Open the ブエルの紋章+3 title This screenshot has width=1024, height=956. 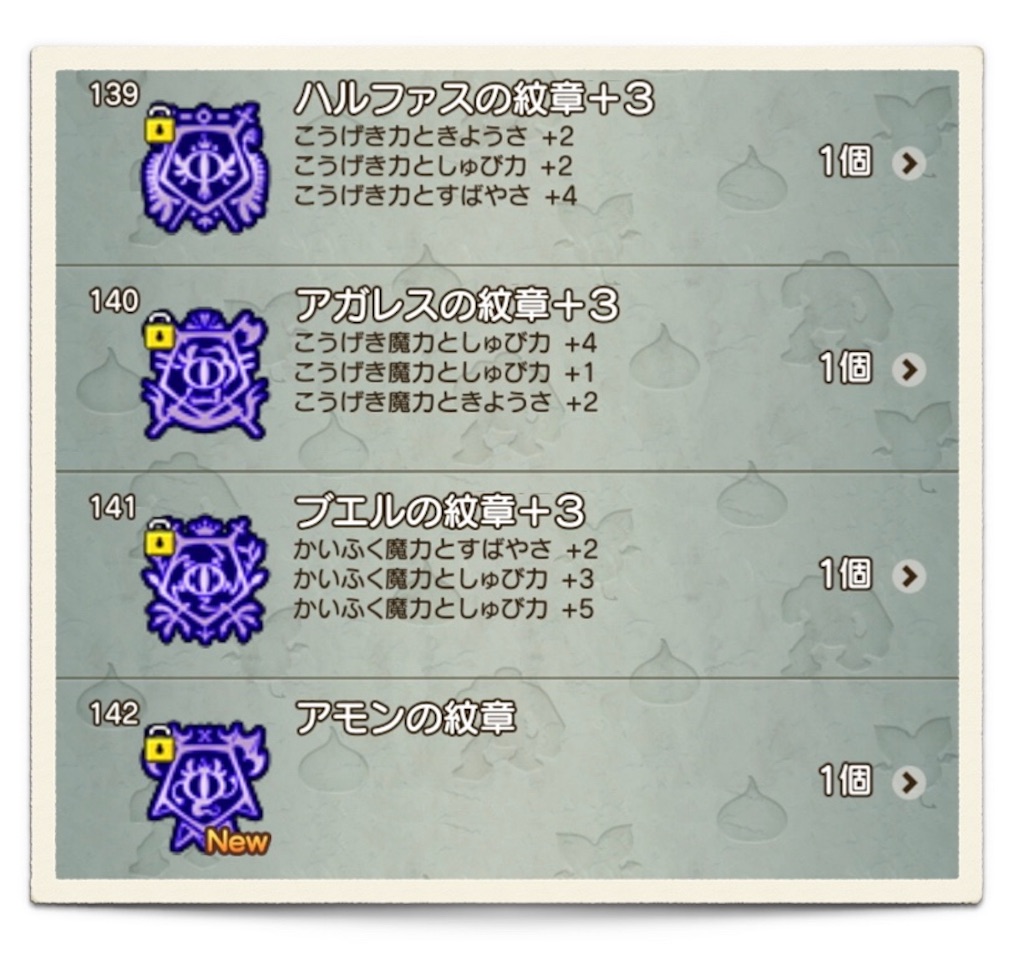click(x=440, y=511)
